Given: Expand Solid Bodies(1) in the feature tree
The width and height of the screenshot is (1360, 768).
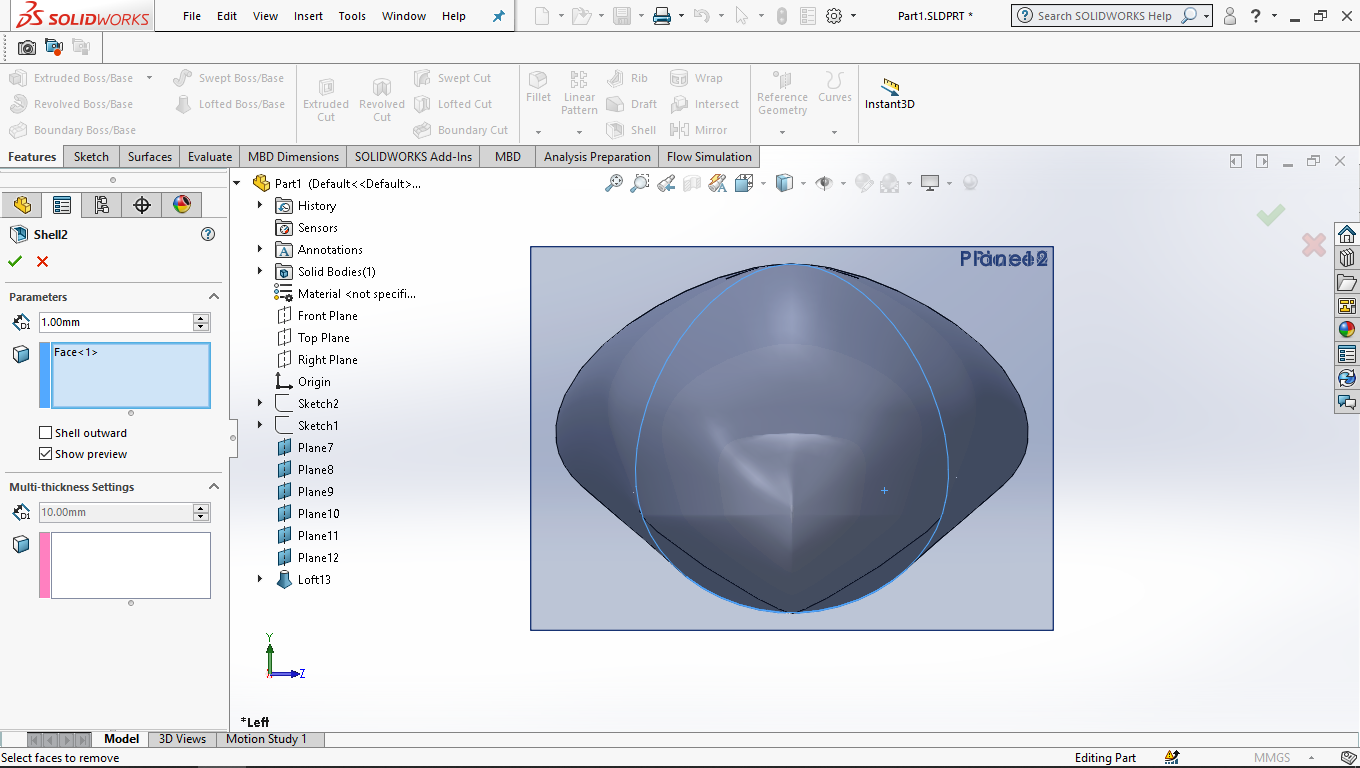Looking at the screenshot, I should 259,271.
